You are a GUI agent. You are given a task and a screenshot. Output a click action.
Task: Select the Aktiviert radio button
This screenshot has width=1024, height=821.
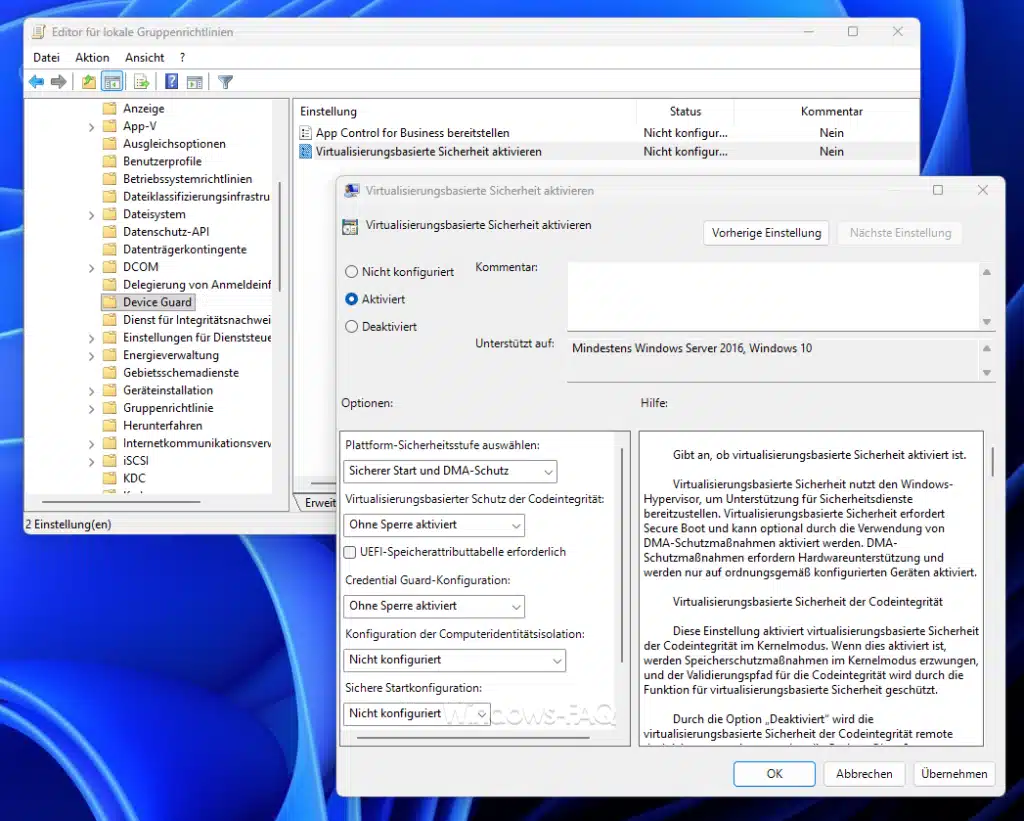351,299
